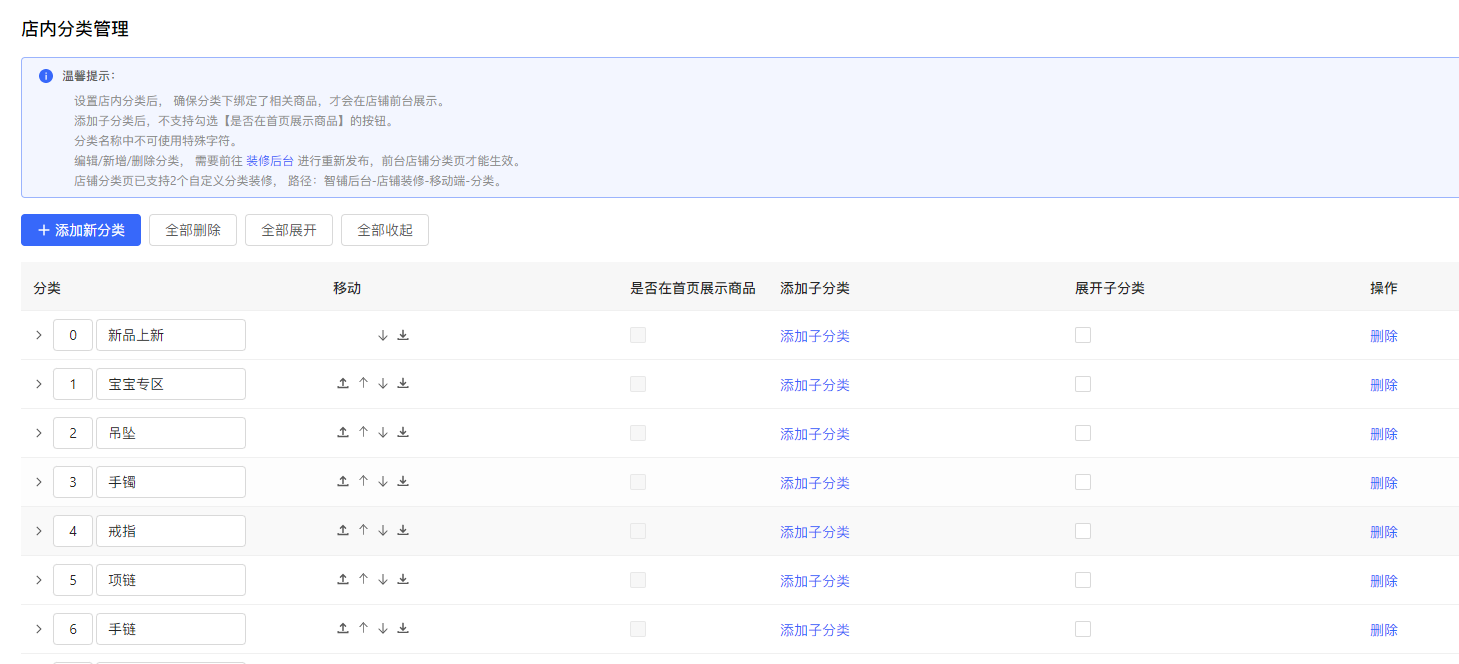The height and width of the screenshot is (664, 1459).
Task: Move 新品上新 category down one position
Action: [x=383, y=335]
